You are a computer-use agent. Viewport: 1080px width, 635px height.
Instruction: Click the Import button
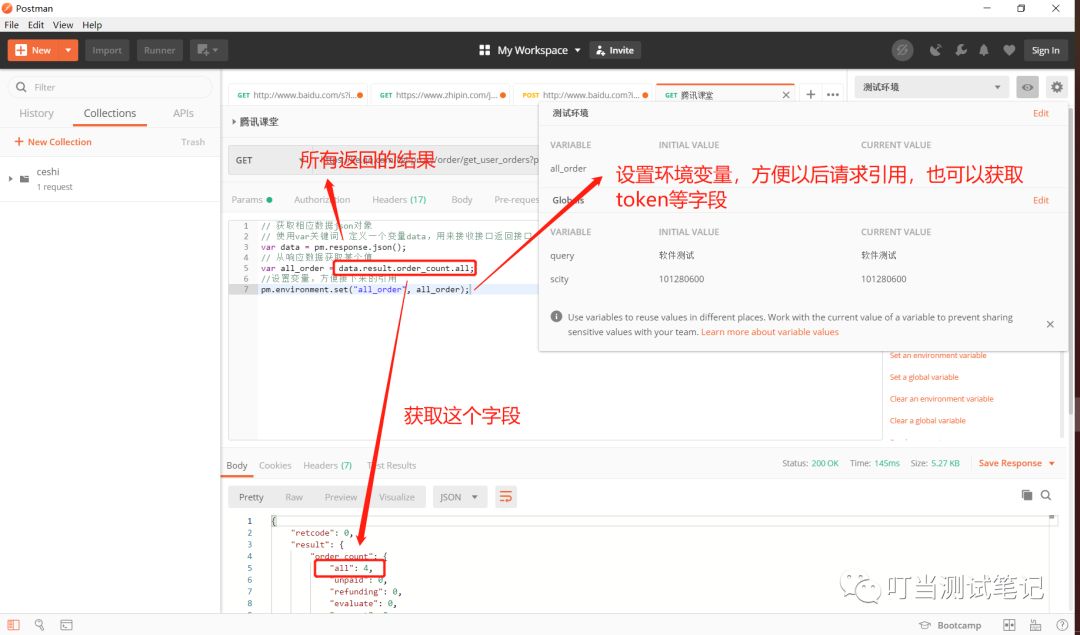(x=107, y=50)
